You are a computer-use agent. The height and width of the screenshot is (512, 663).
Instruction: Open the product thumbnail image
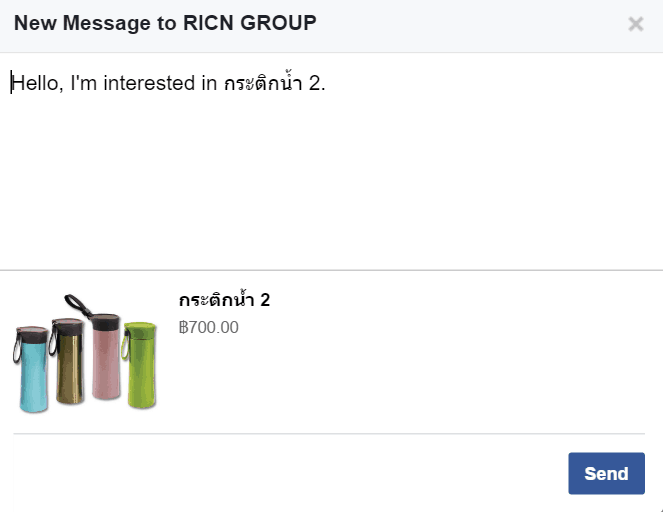(x=88, y=351)
